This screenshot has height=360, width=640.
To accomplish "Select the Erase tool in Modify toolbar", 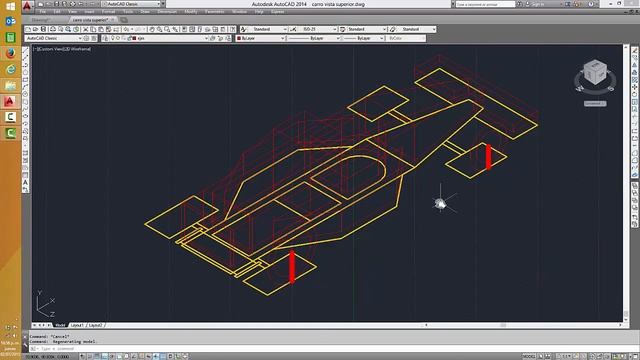I will (635, 51).
